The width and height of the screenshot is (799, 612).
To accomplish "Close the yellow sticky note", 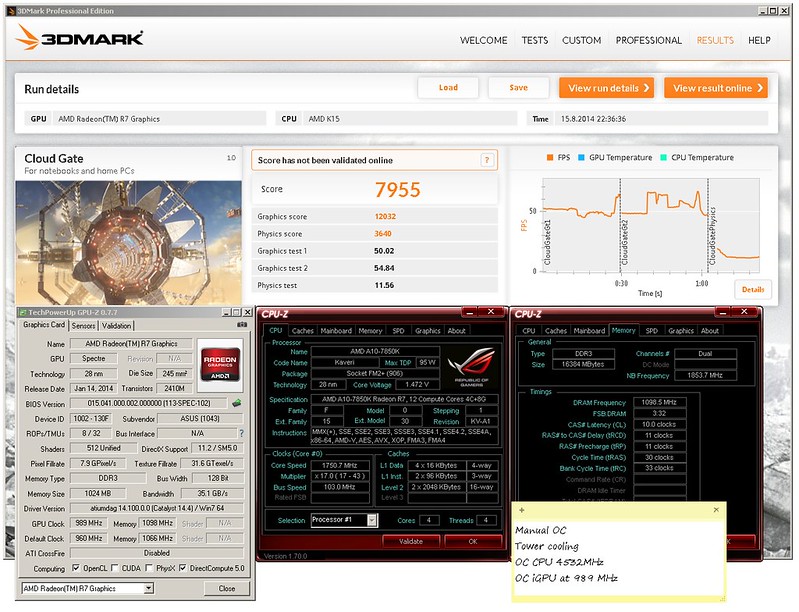I will 716,510.
